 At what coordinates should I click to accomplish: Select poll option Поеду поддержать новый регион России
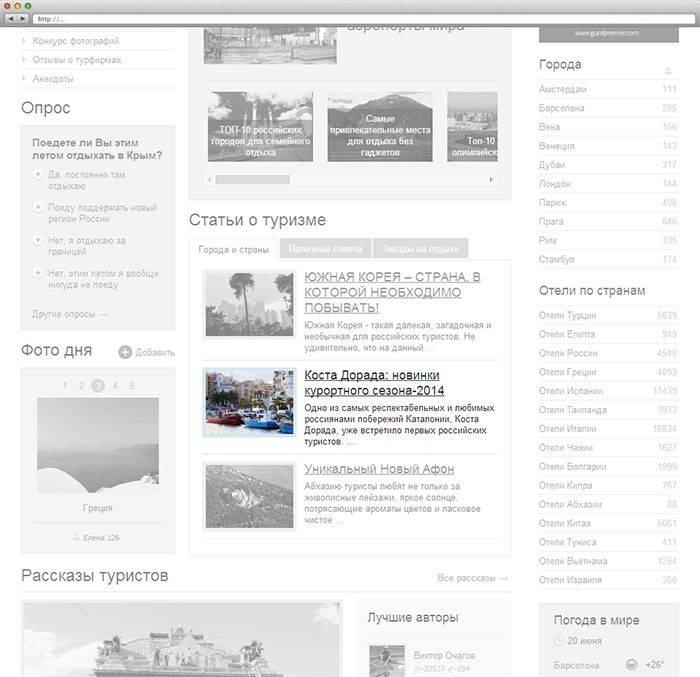pyautogui.click(x=38, y=207)
